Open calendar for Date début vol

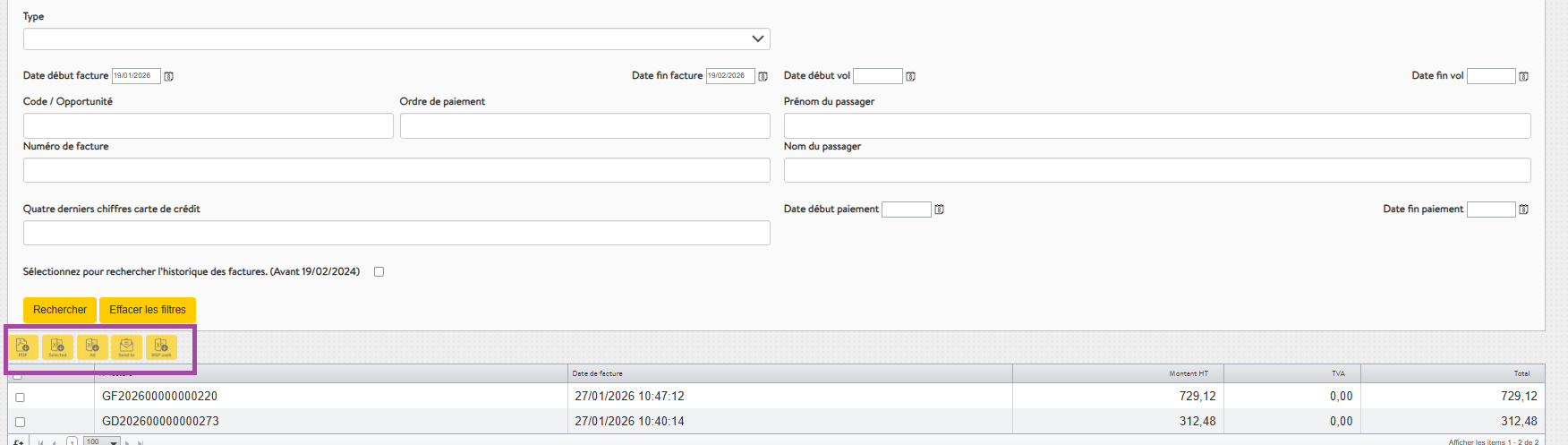point(910,77)
